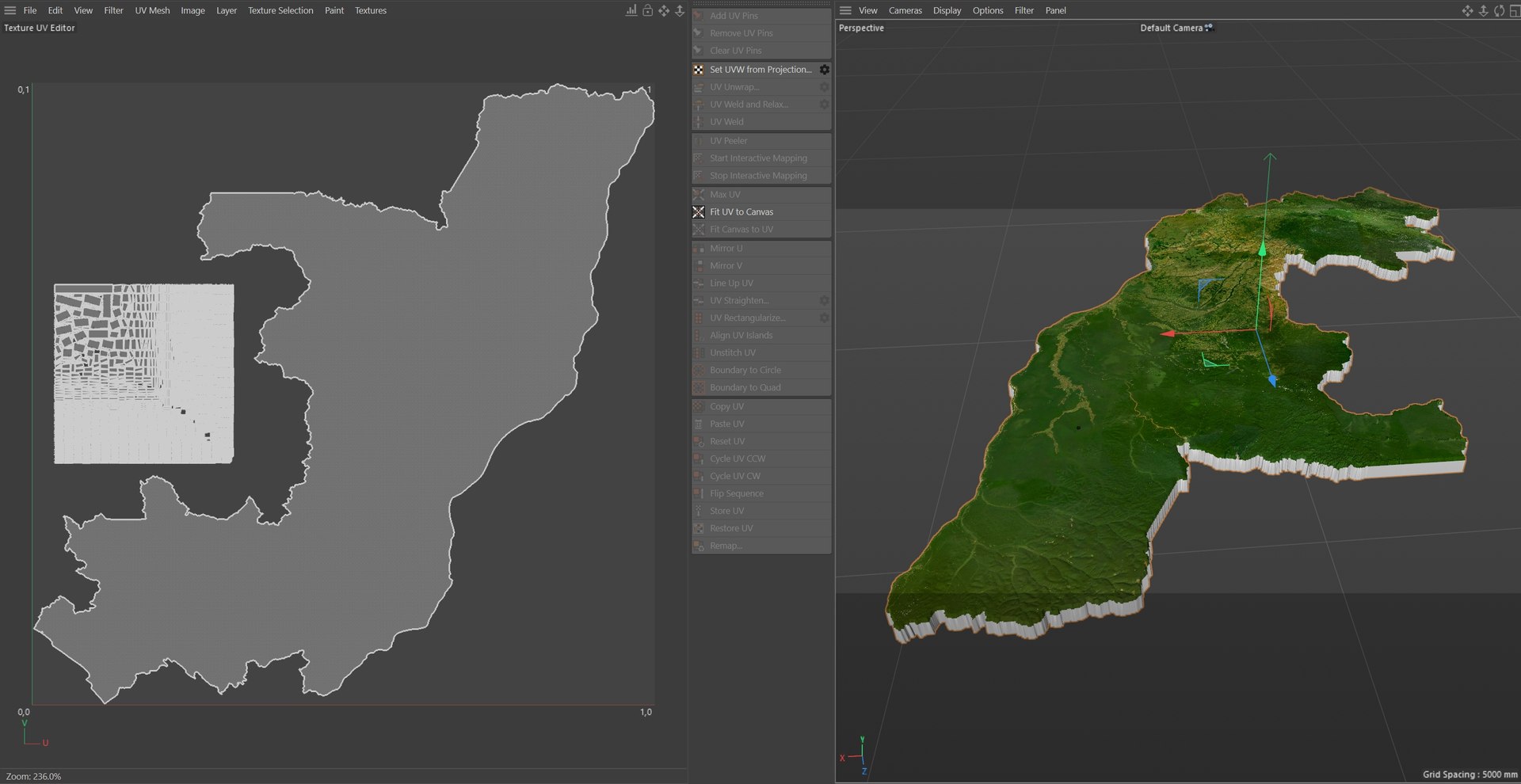Viewport: 1521px width, 784px height.
Task: Click Add UV Pins command
Action: pyautogui.click(x=761, y=16)
